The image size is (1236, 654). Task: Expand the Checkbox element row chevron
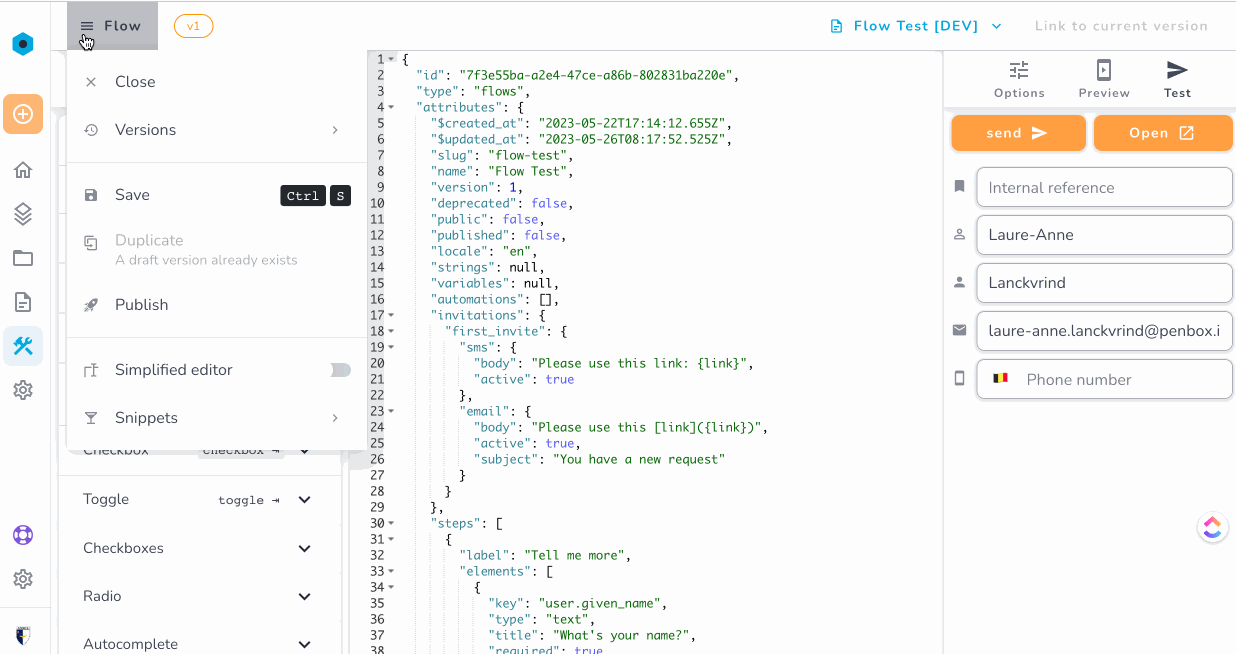pos(305,451)
